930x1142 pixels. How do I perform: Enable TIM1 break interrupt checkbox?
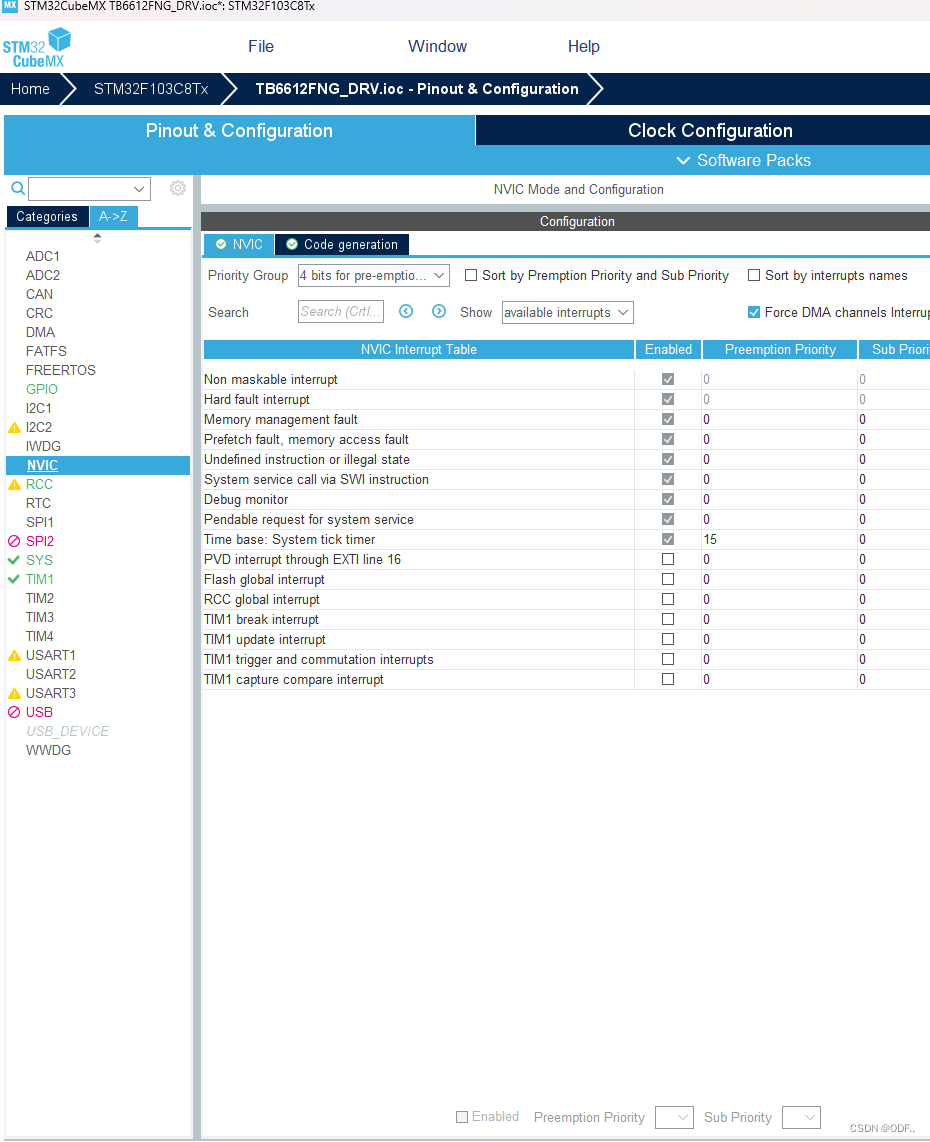(668, 619)
